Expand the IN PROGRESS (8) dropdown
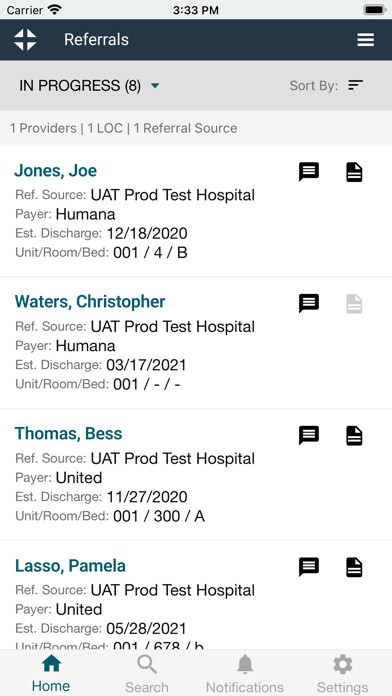392x696 pixels. [x=89, y=86]
